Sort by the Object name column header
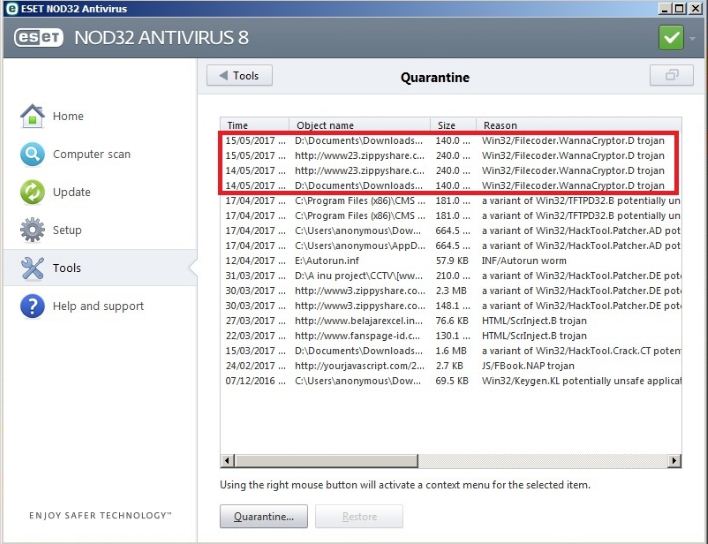The width and height of the screenshot is (708, 544). pyautogui.click(x=359, y=125)
